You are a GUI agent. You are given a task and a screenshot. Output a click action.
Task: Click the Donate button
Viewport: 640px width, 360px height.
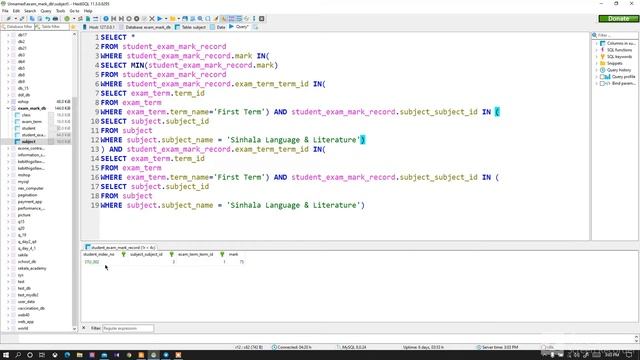(618, 19)
